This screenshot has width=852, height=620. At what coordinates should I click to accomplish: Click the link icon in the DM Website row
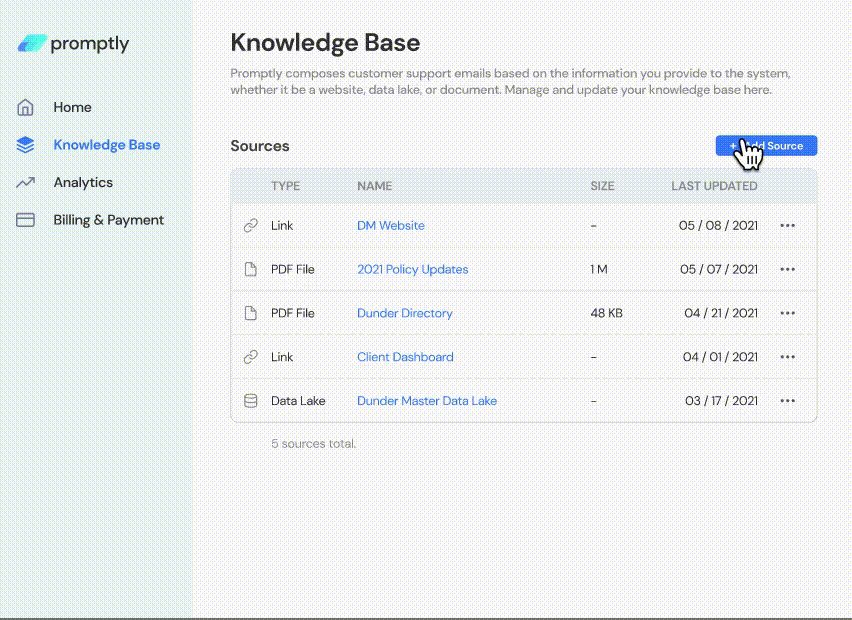click(x=250, y=226)
